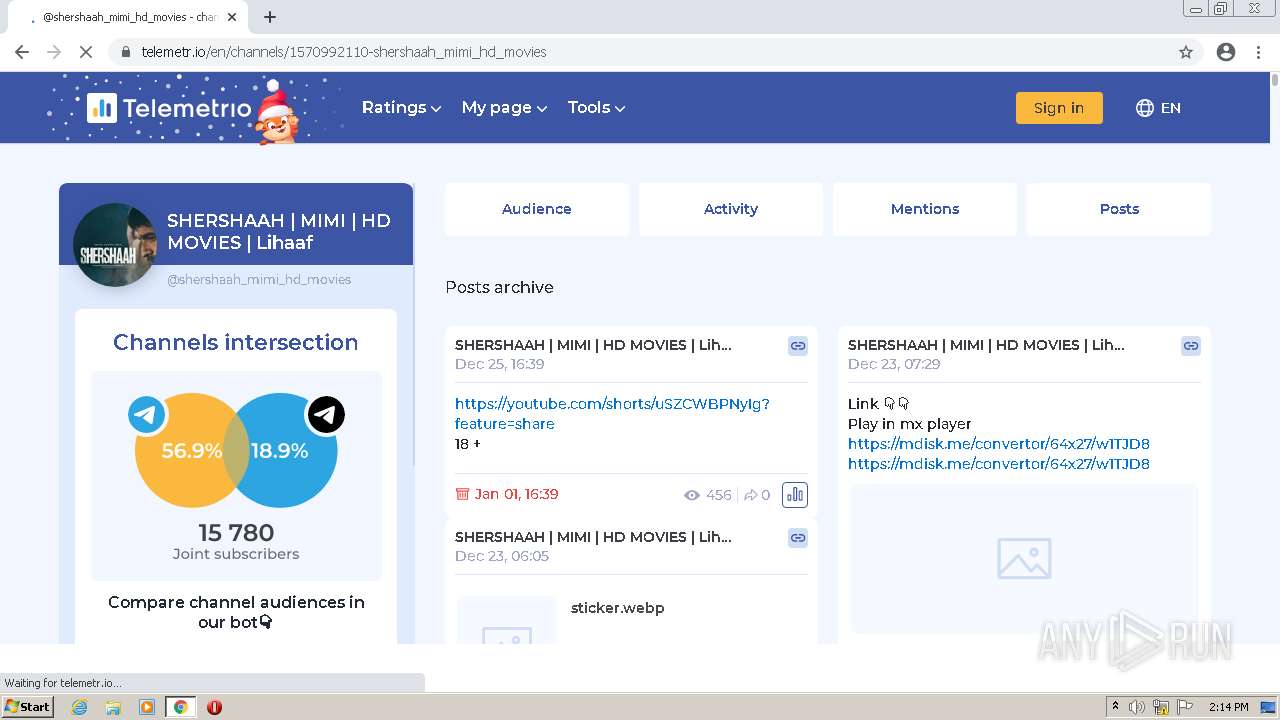Click the Dec 25 post channel title
The image size is (1280, 720).
click(593, 345)
